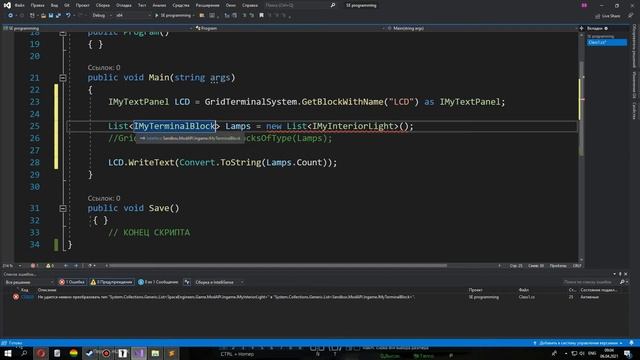The width and height of the screenshot is (640, 360).
Task: Click the selected IMyTerminalBlock text on line 25
Action: pyautogui.click(x=174, y=126)
